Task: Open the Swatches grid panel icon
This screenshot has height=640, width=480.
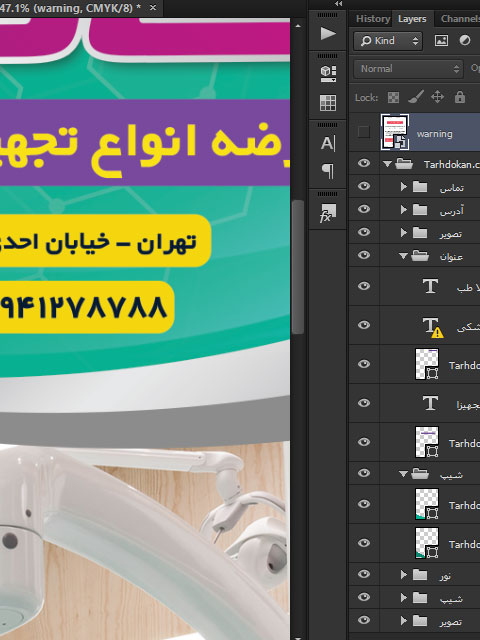Action: (328, 103)
